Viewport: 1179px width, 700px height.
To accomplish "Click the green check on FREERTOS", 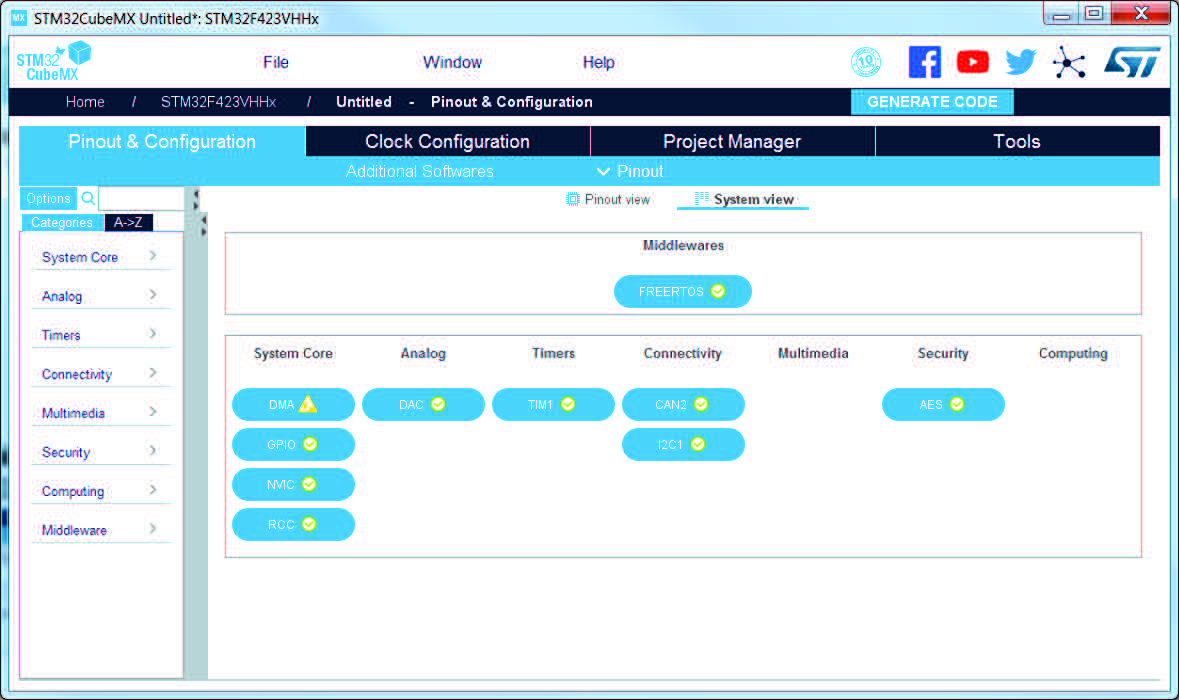I will (x=718, y=291).
